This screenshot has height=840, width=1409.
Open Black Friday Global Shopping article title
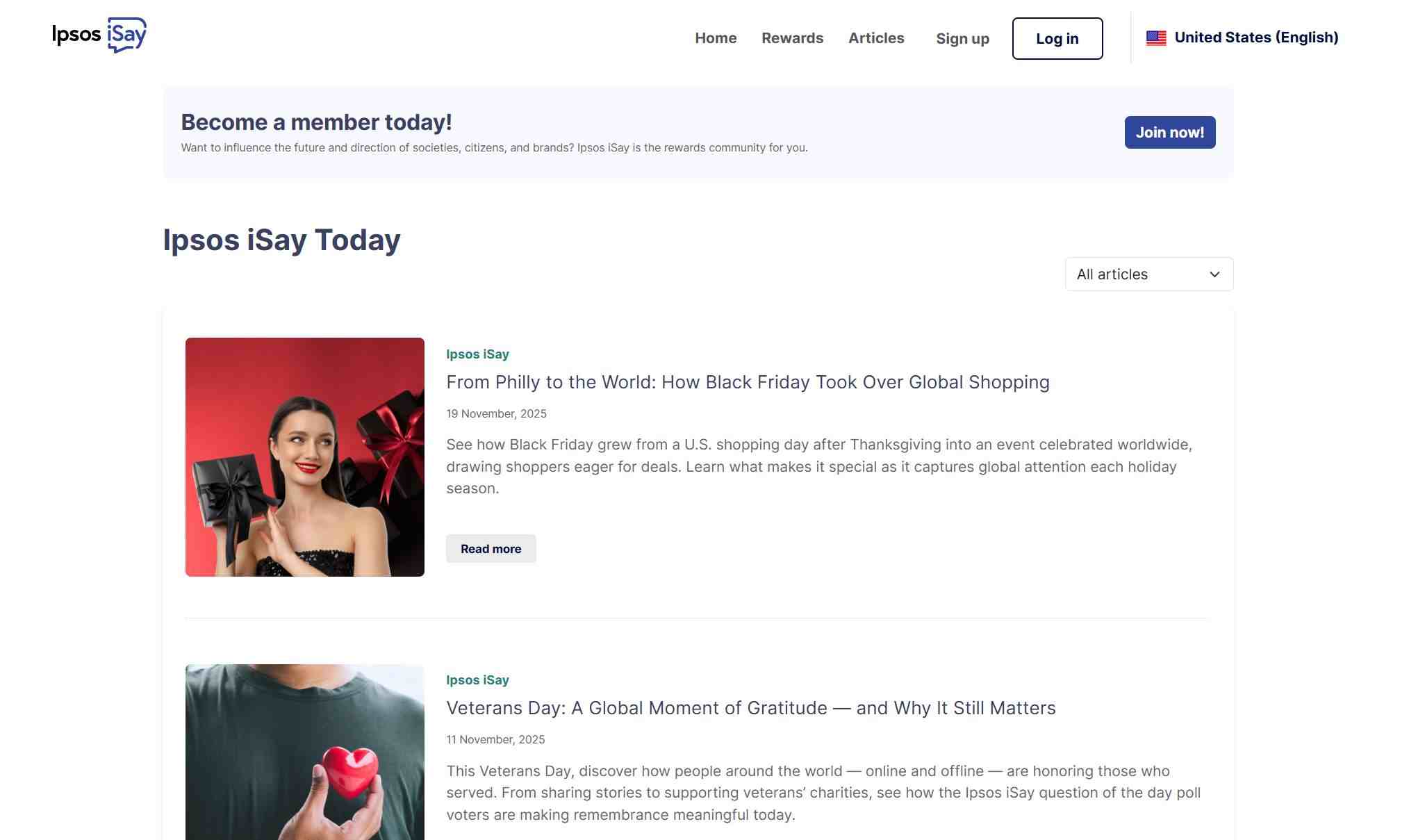click(x=747, y=382)
